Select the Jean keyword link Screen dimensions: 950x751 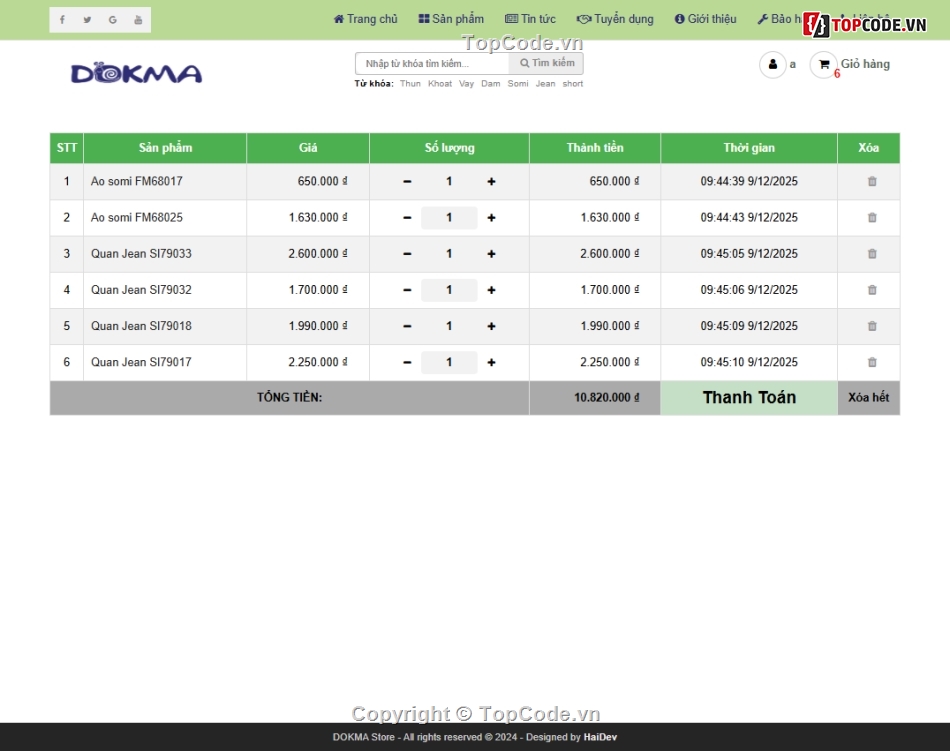tap(545, 84)
